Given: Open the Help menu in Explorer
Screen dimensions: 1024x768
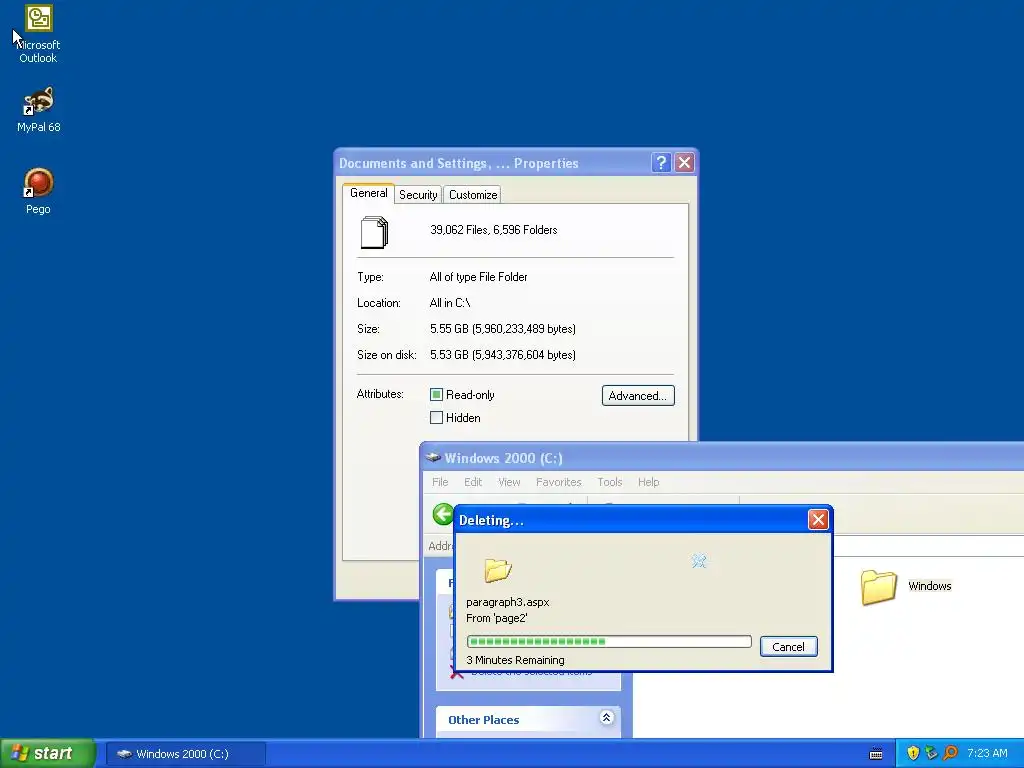Looking at the screenshot, I should coord(648,482).
